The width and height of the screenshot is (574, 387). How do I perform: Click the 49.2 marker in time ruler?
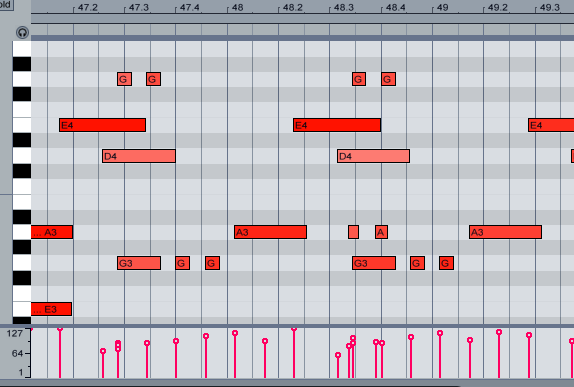point(498,7)
